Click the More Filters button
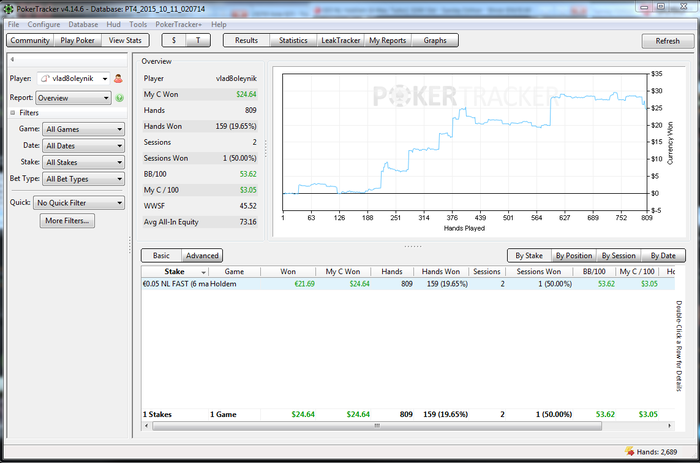Screen dimensions: 700x463 tap(67, 221)
